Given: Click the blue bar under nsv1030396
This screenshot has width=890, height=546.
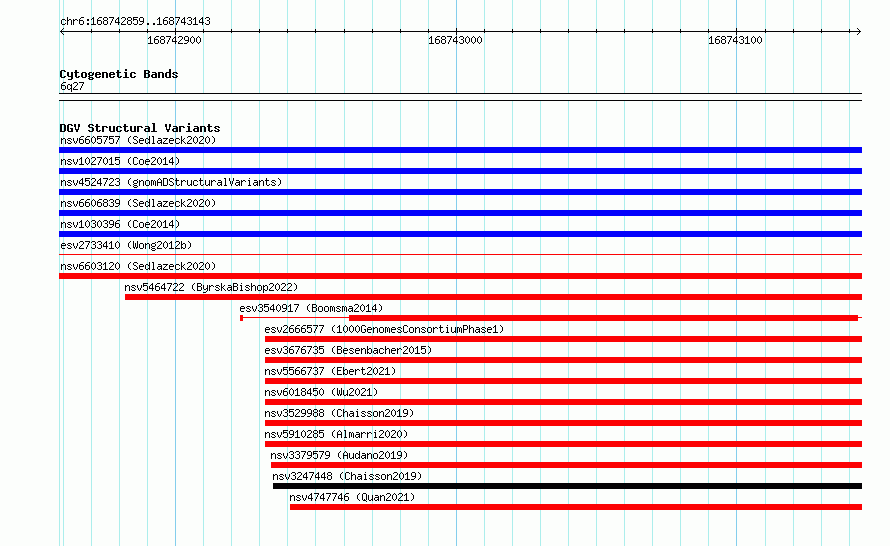Looking at the screenshot, I should tap(460, 234).
